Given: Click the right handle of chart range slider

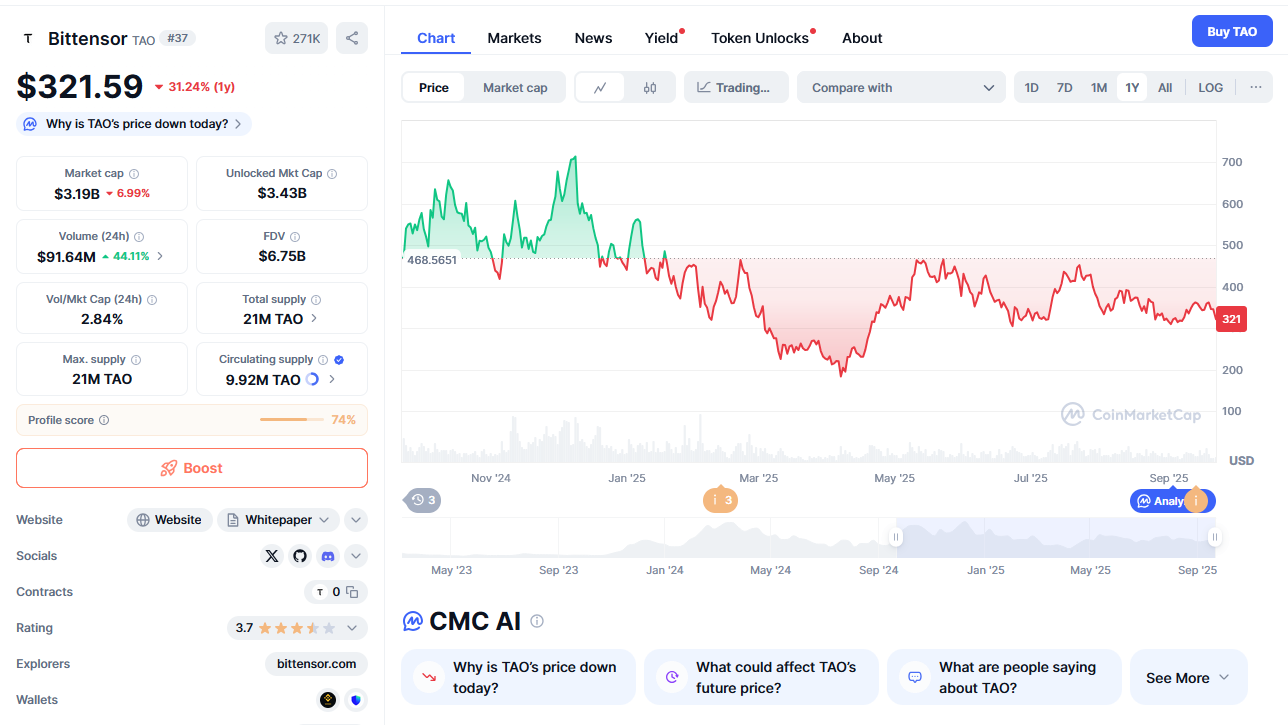Looking at the screenshot, I should [1214, 537].
